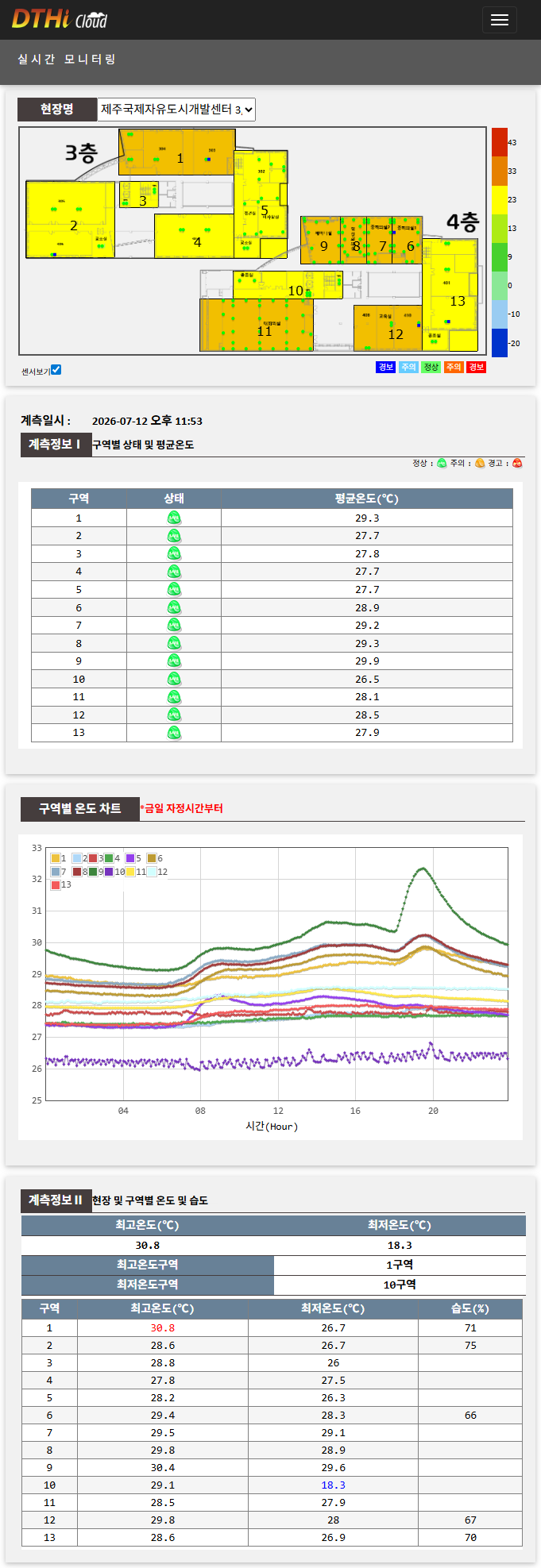Click the 현장명 label button
Image resolution: width=541 pixels, height=1568 pixels.
click(57, 110)
